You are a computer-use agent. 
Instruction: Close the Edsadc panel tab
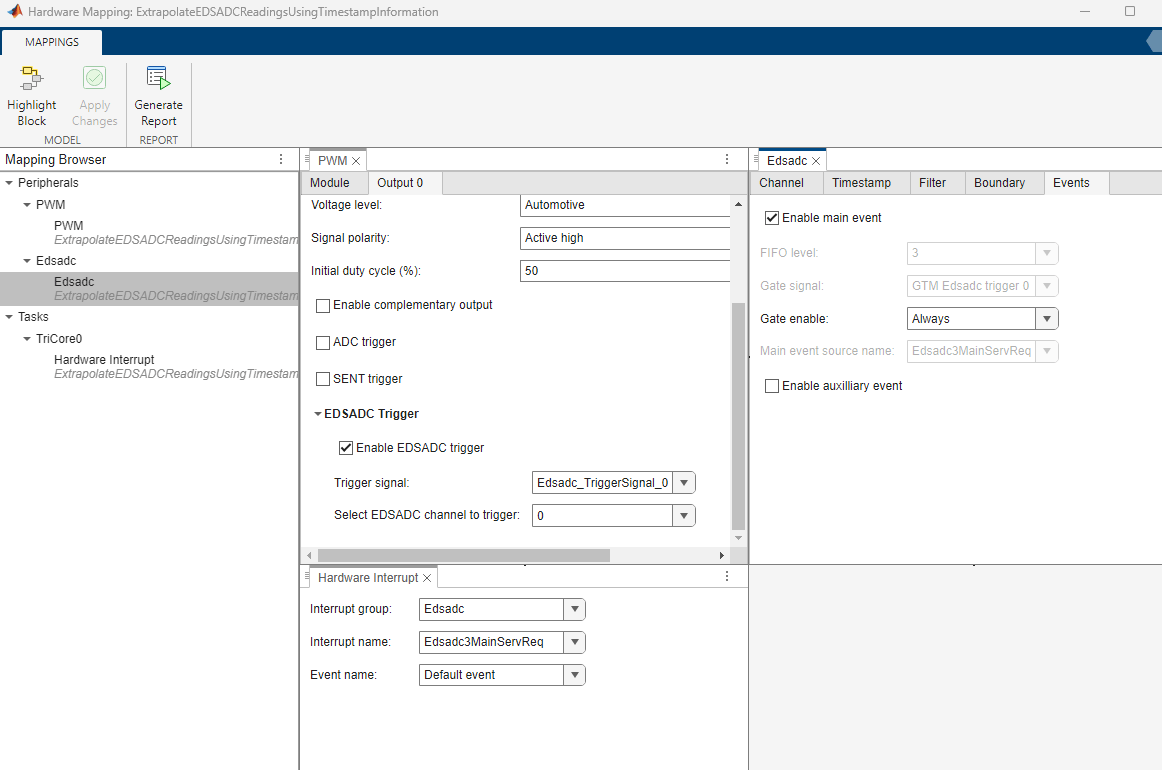pos(816,161)
